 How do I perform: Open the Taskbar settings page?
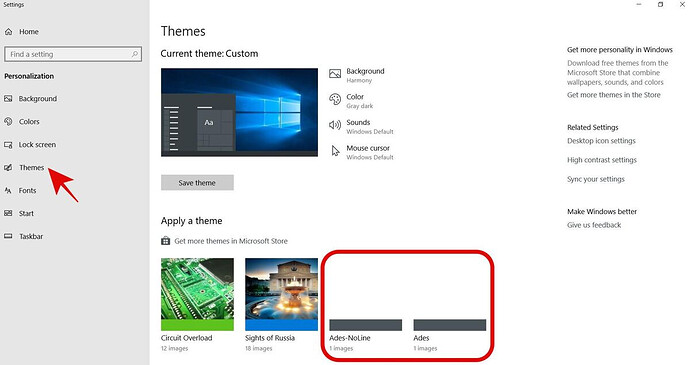(x=31, y=236)
